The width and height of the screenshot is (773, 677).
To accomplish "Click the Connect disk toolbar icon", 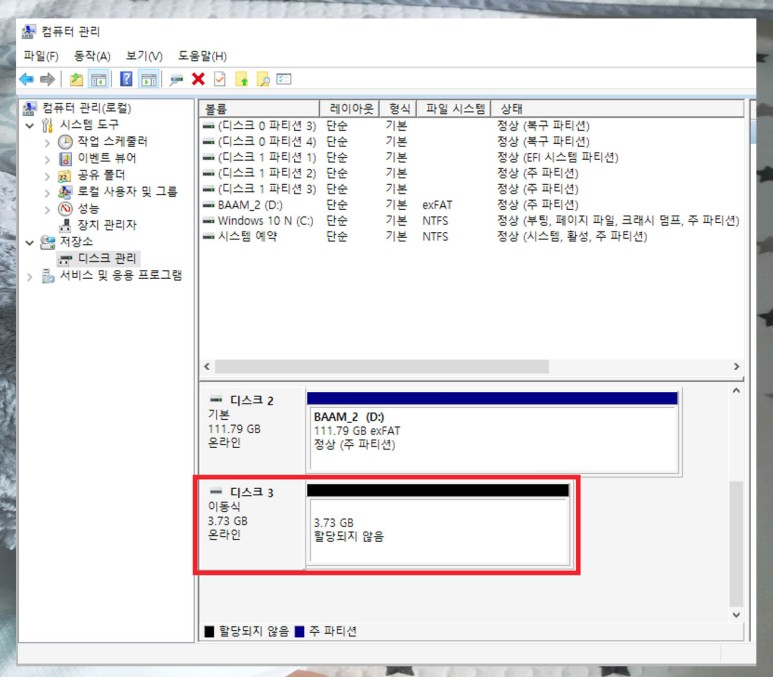I will [x=176, y=79].
